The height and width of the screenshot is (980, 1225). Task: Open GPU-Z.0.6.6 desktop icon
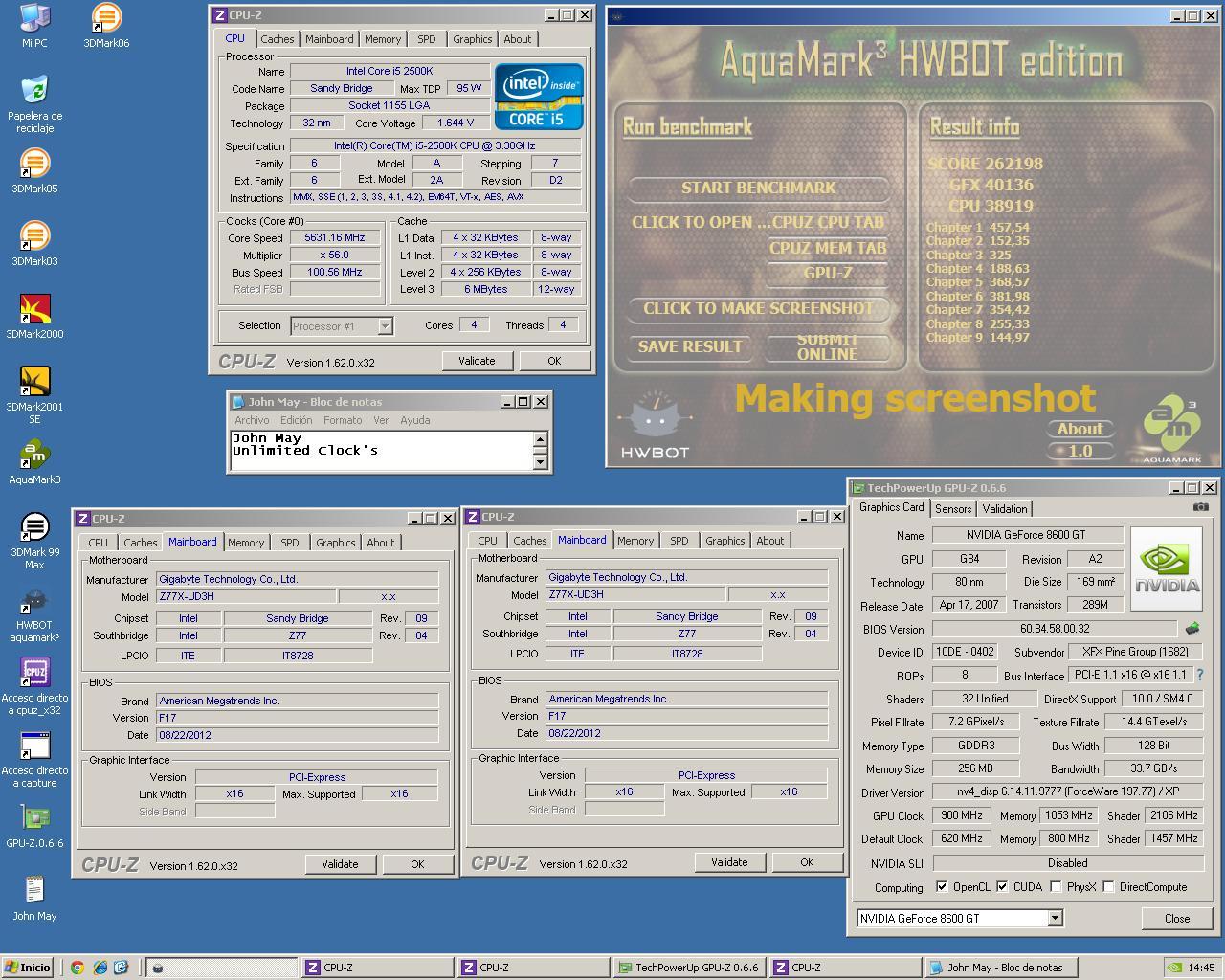click(x=34, y=826)
